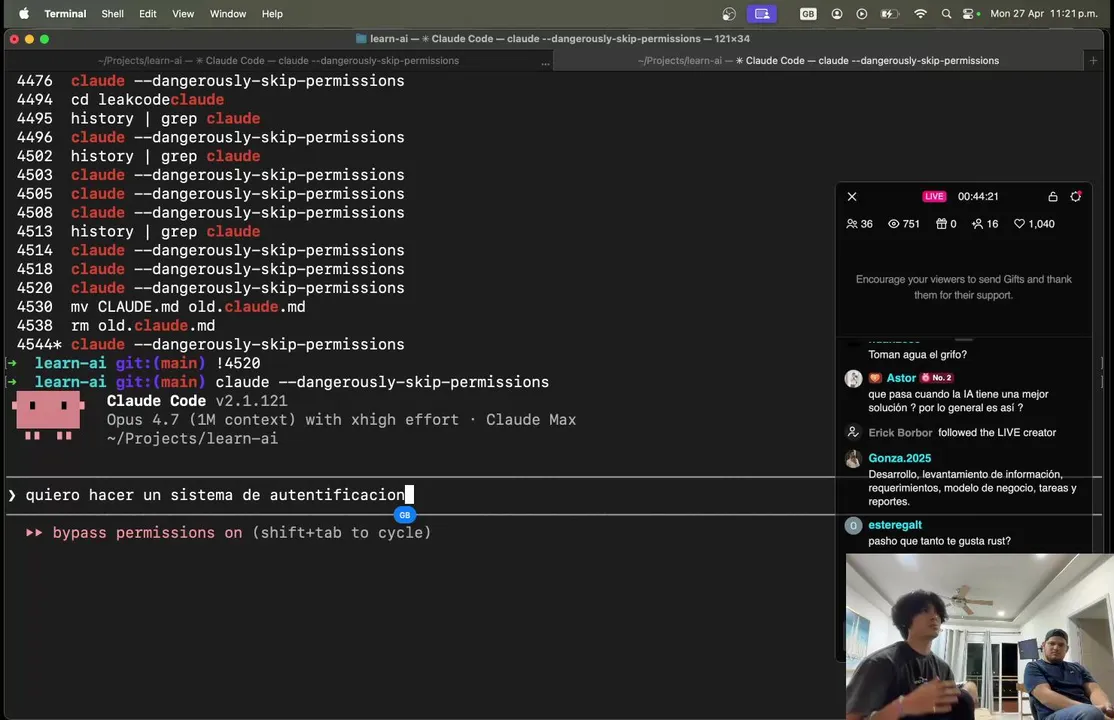The height and width of the screenshot is (720, 1114).
Task: Close the LIVE stream panel with X
Action: [x=852, y=196]
